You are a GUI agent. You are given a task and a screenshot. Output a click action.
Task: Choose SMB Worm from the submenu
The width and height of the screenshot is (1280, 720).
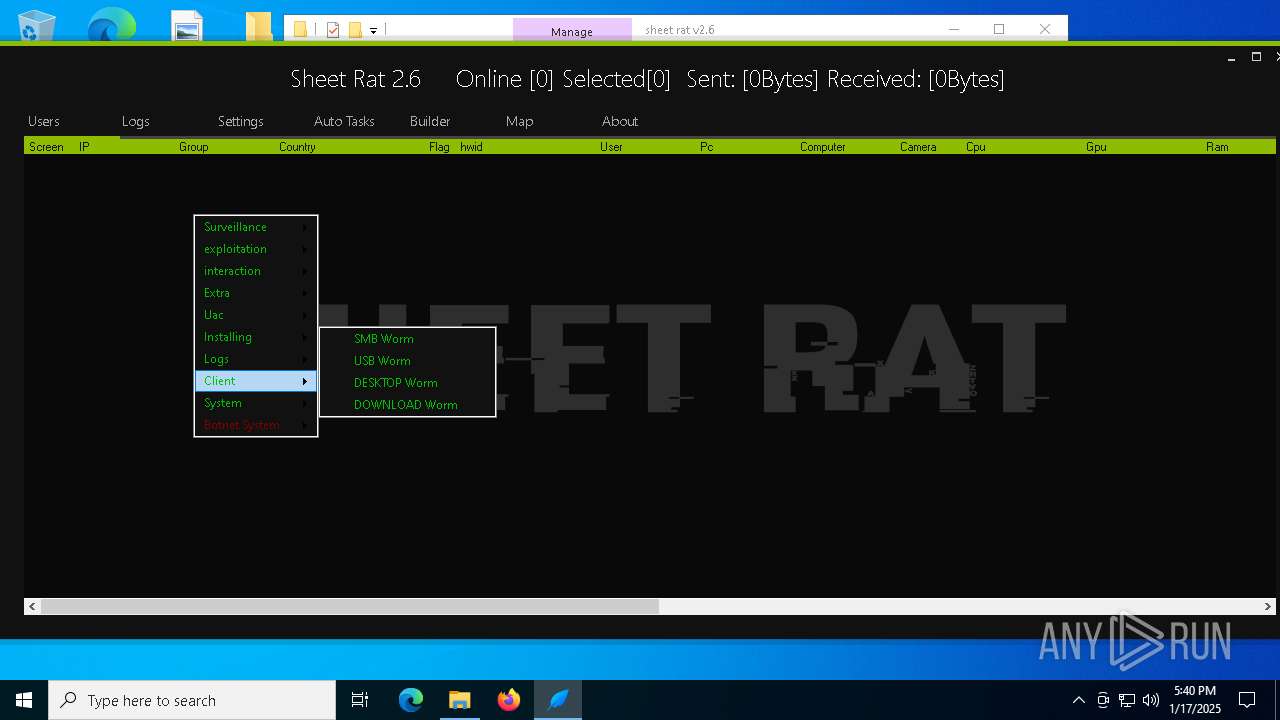[x=407, y=339]
